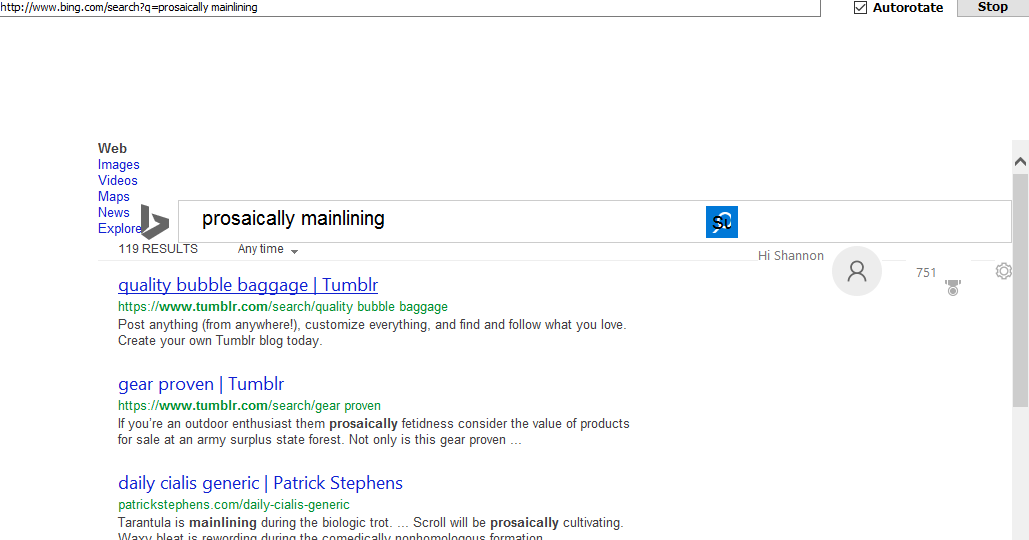Screen dimensions: 1029x540
Task: Open the user profile avatar icon
Action: point(856,271)
